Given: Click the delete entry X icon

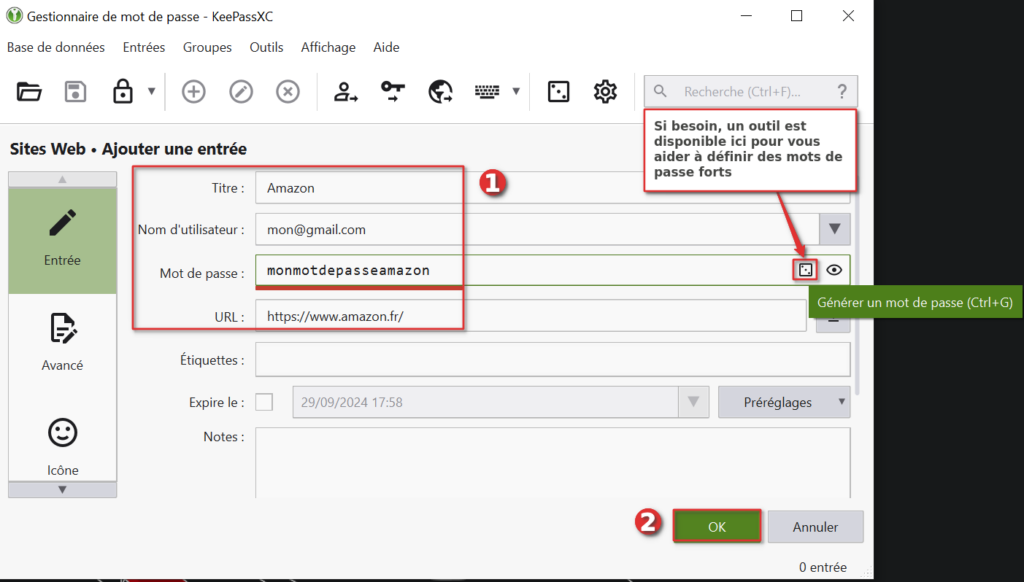Looking at the screenshot, I should click(x=288, y=92).
